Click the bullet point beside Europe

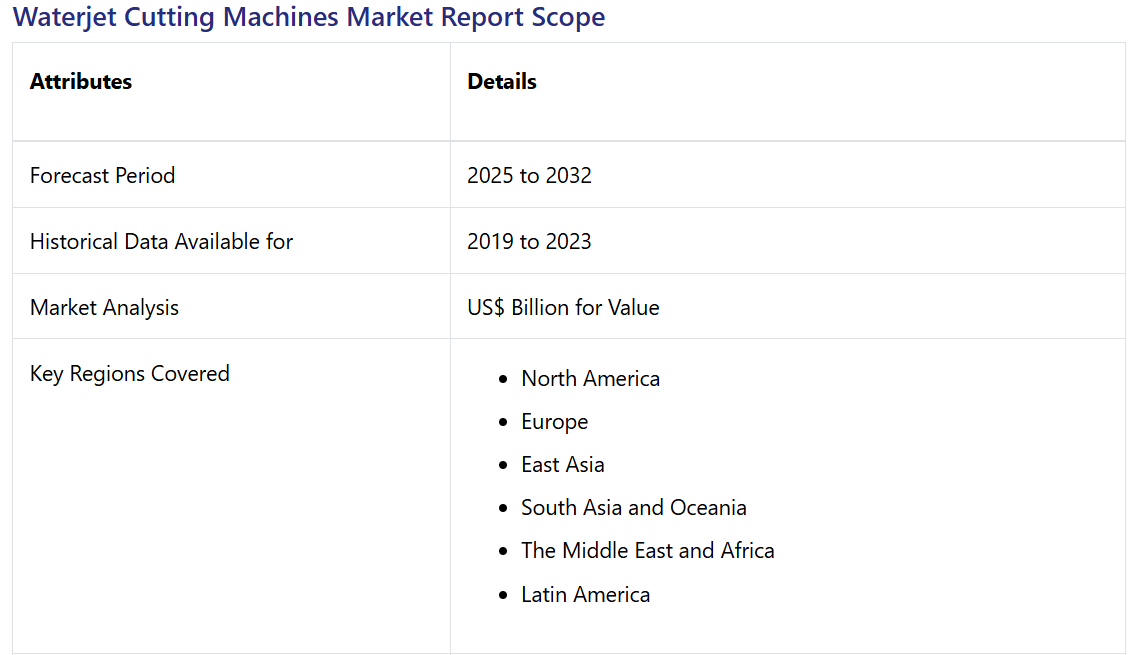[504, 423]
